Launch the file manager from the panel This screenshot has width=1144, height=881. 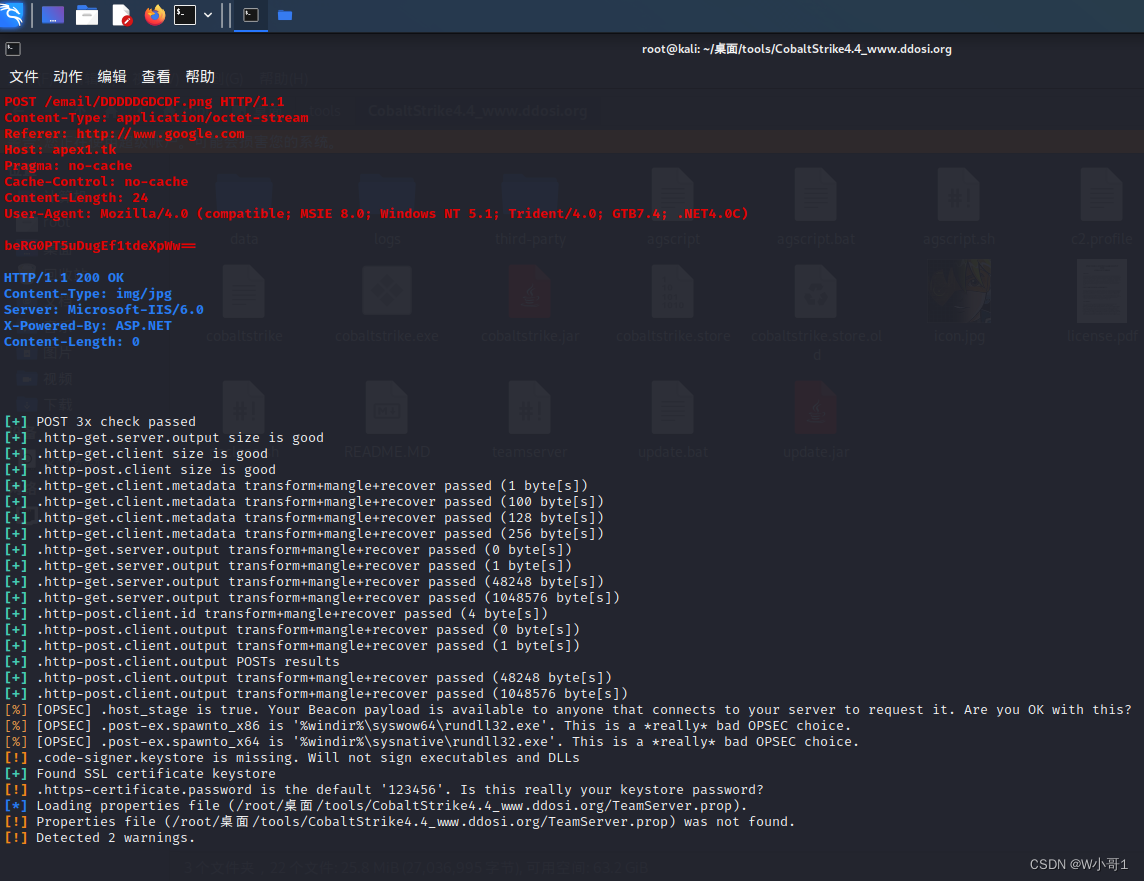(x=87, y=15)
